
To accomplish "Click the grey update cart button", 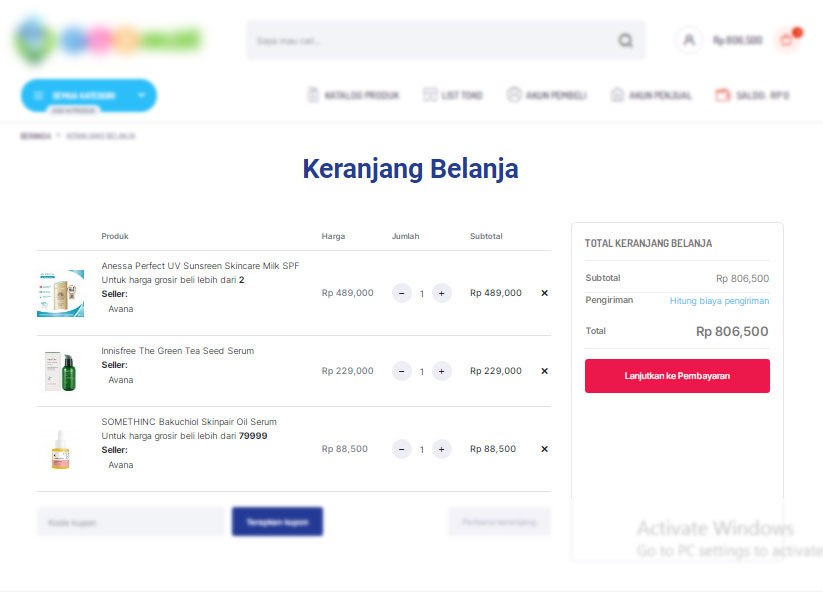I will (499, 522).
